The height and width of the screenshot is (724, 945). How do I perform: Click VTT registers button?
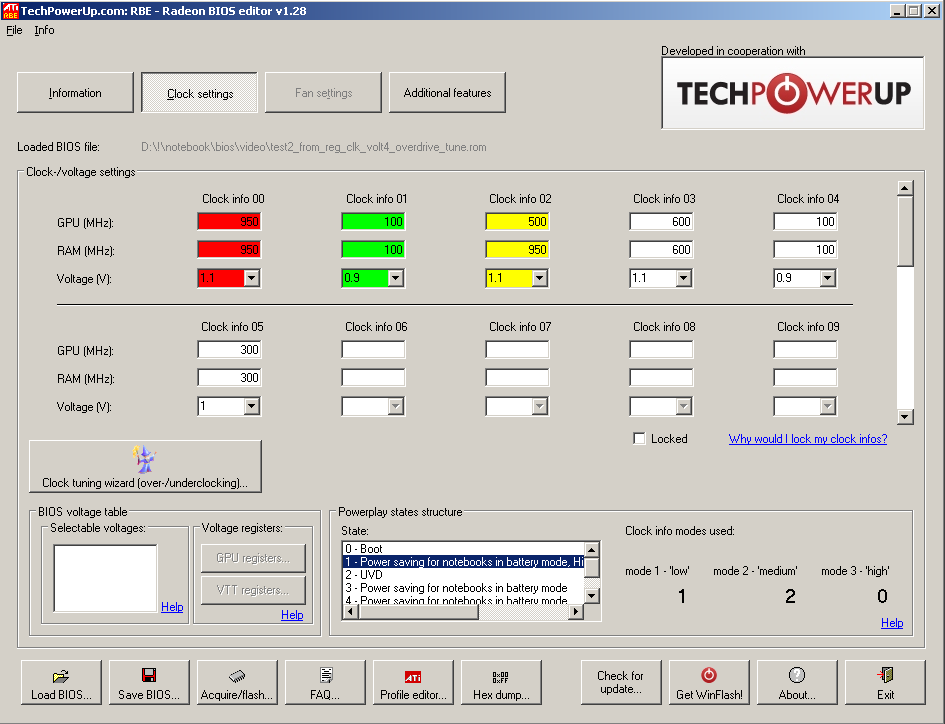click(x=253, y=590)
